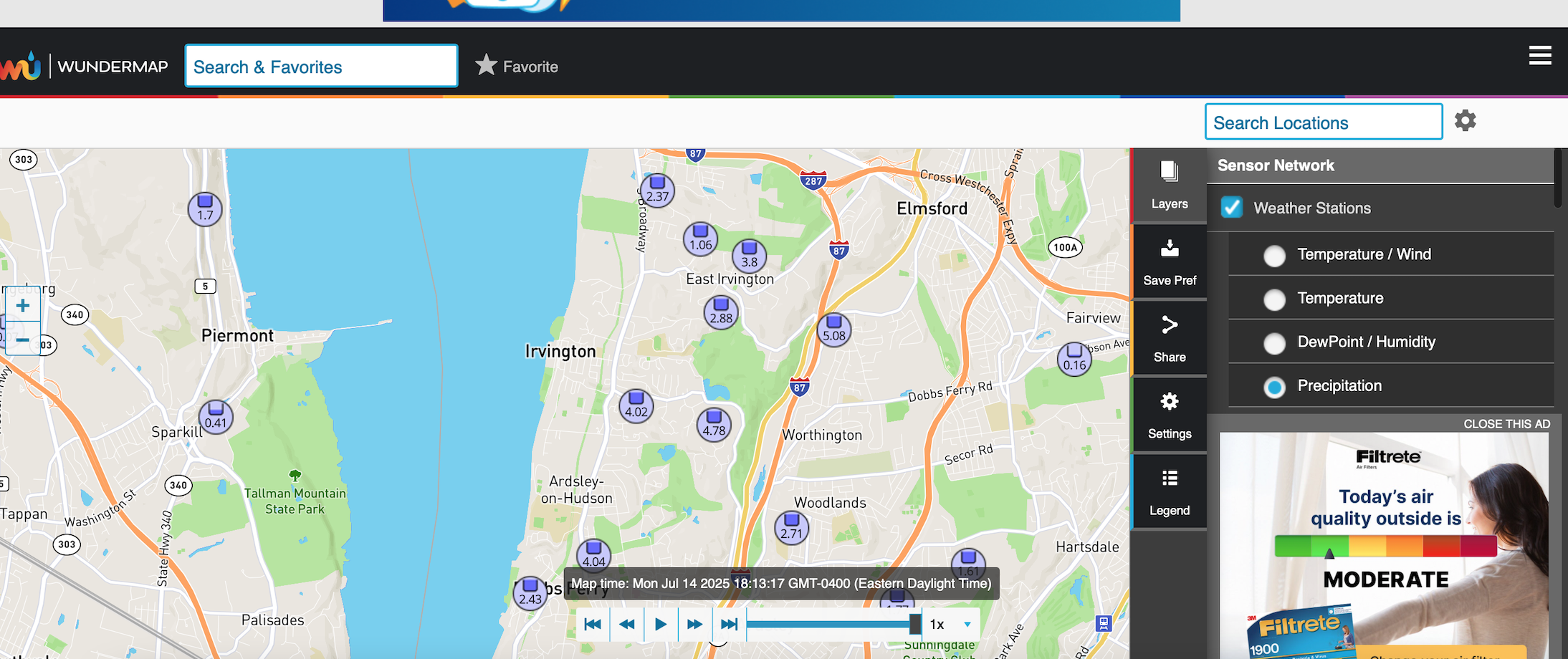1568x659 pixels.
Task: Select the 5.08 precipitation station marker
Action: [834, 330]
